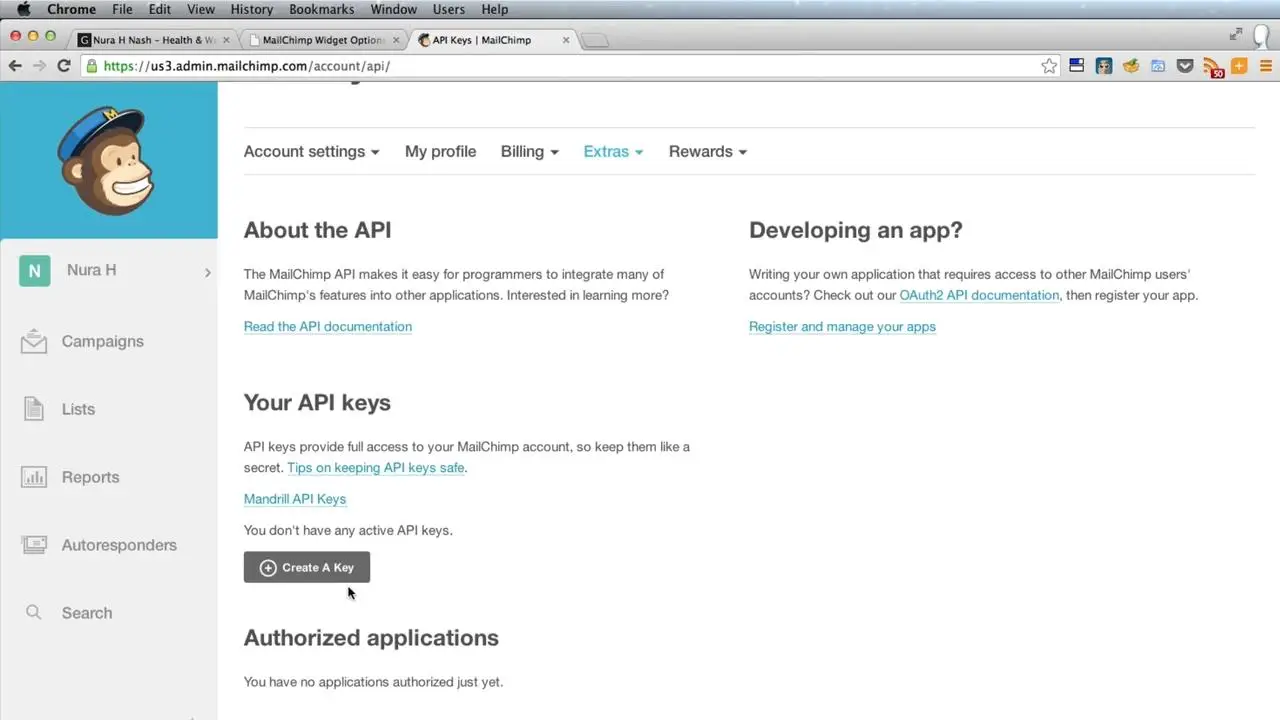Expand the Nura H account chevron
Viewport: 1280px width, 720px height.
pyautogui.click(x=207, y=272)
